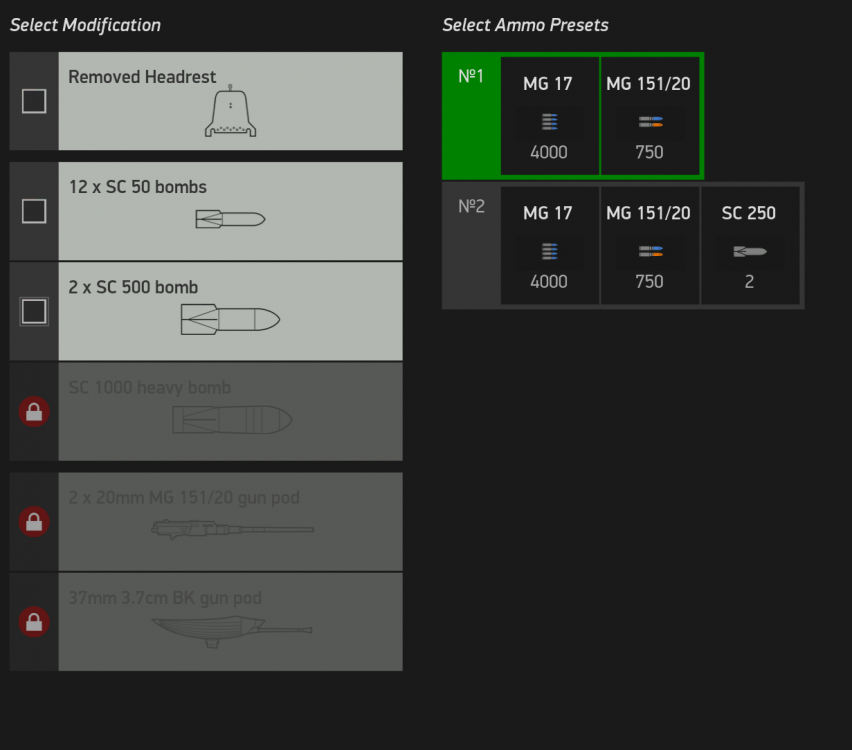Click the 750 round count in preset №1
This screenshot has height=750, width=852.
[649, 152]
